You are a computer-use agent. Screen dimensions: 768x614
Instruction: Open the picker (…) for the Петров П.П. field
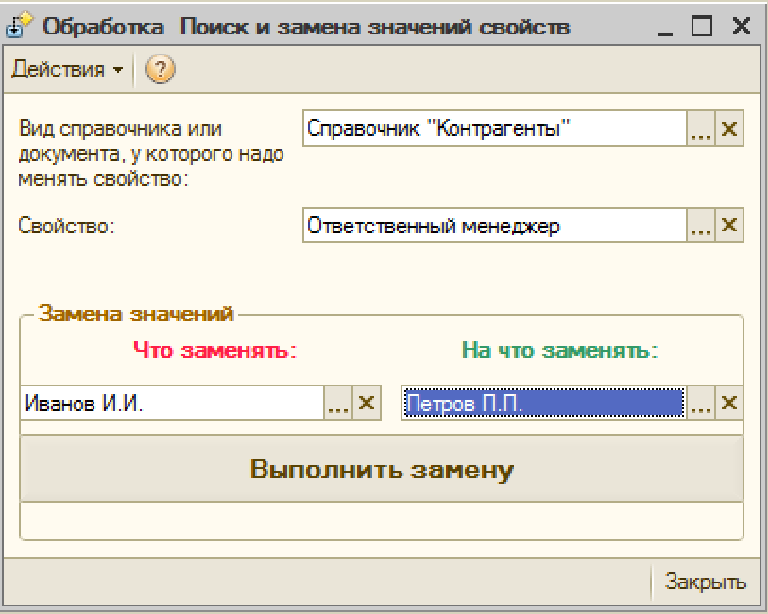(x=701, y=403)
